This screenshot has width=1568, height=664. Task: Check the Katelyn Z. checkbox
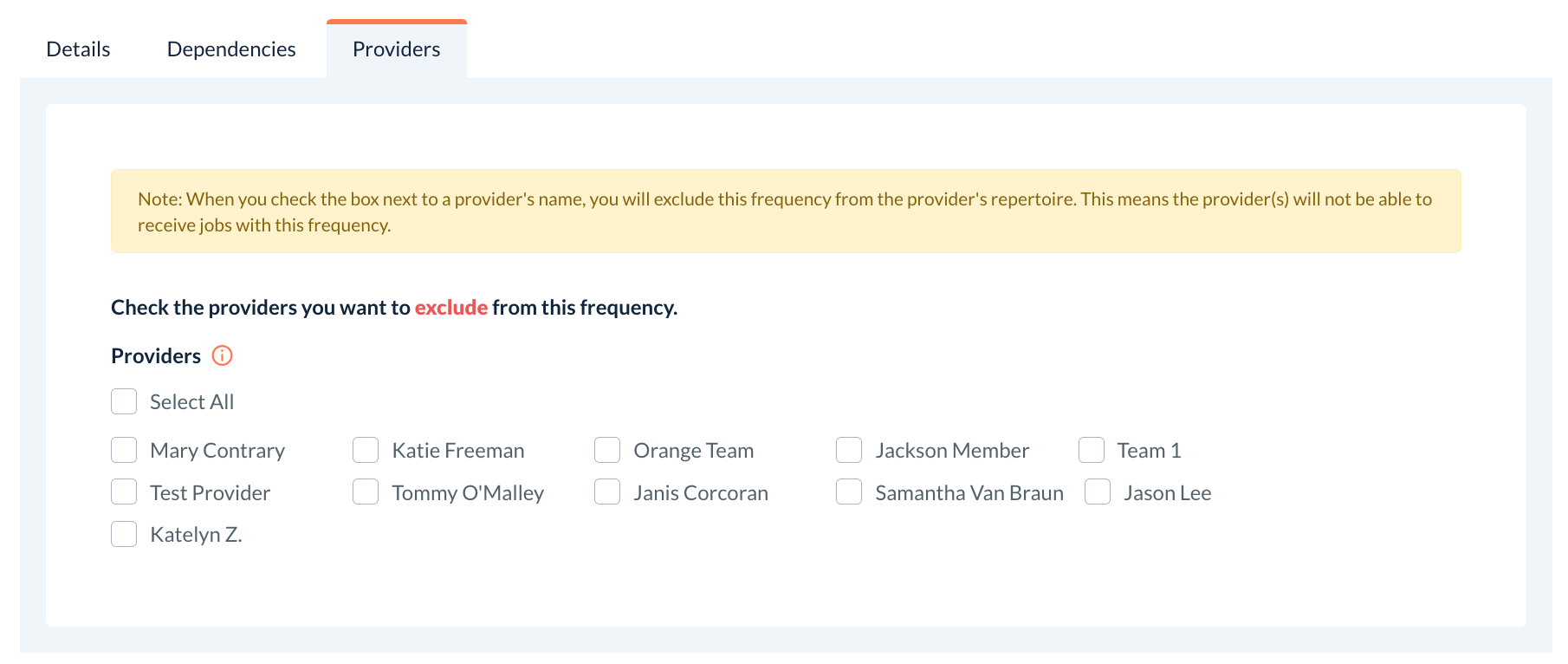pyautogui.click(x=124, y=534)
